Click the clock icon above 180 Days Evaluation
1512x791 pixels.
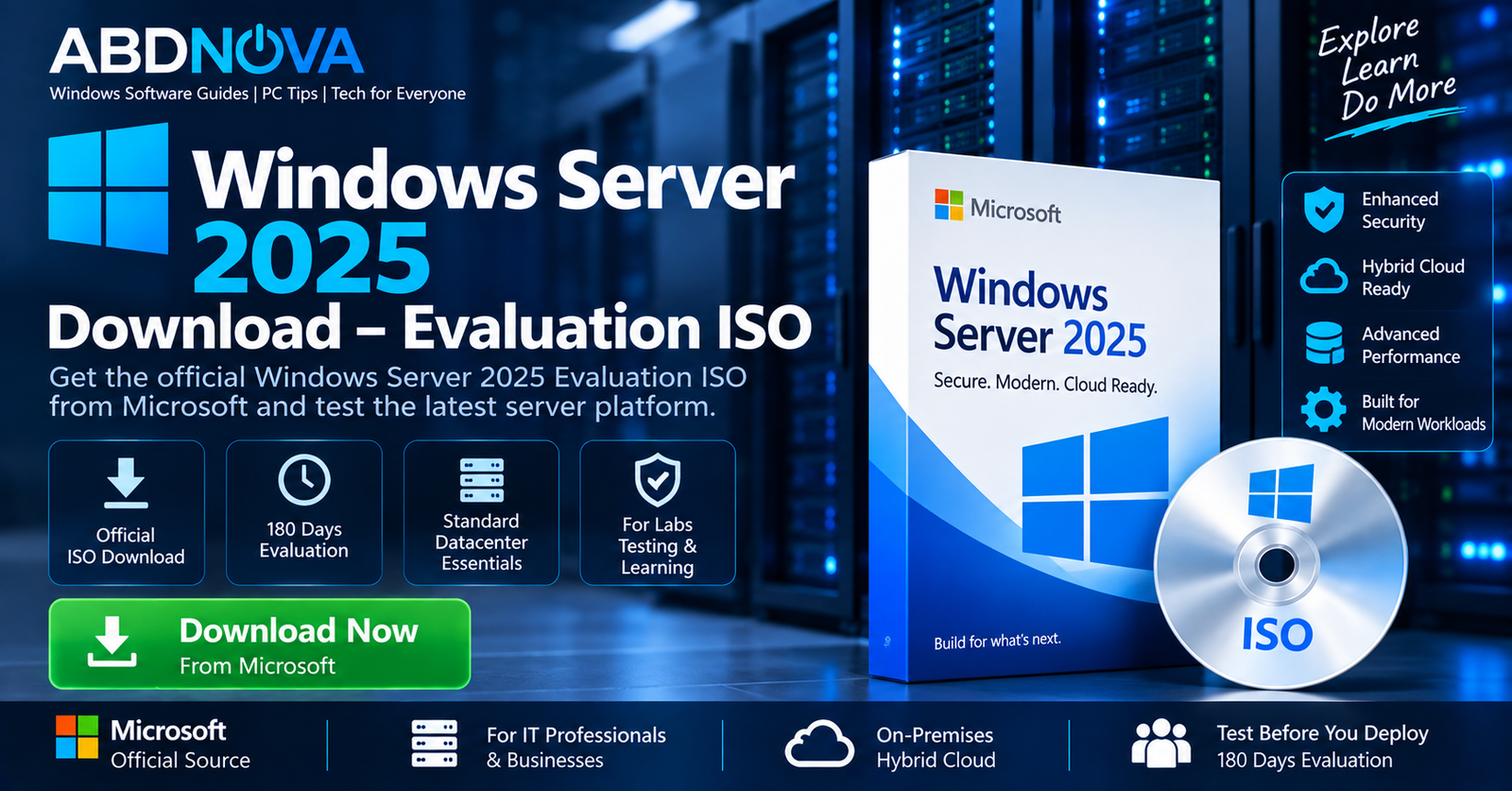(x=304, y=479)
